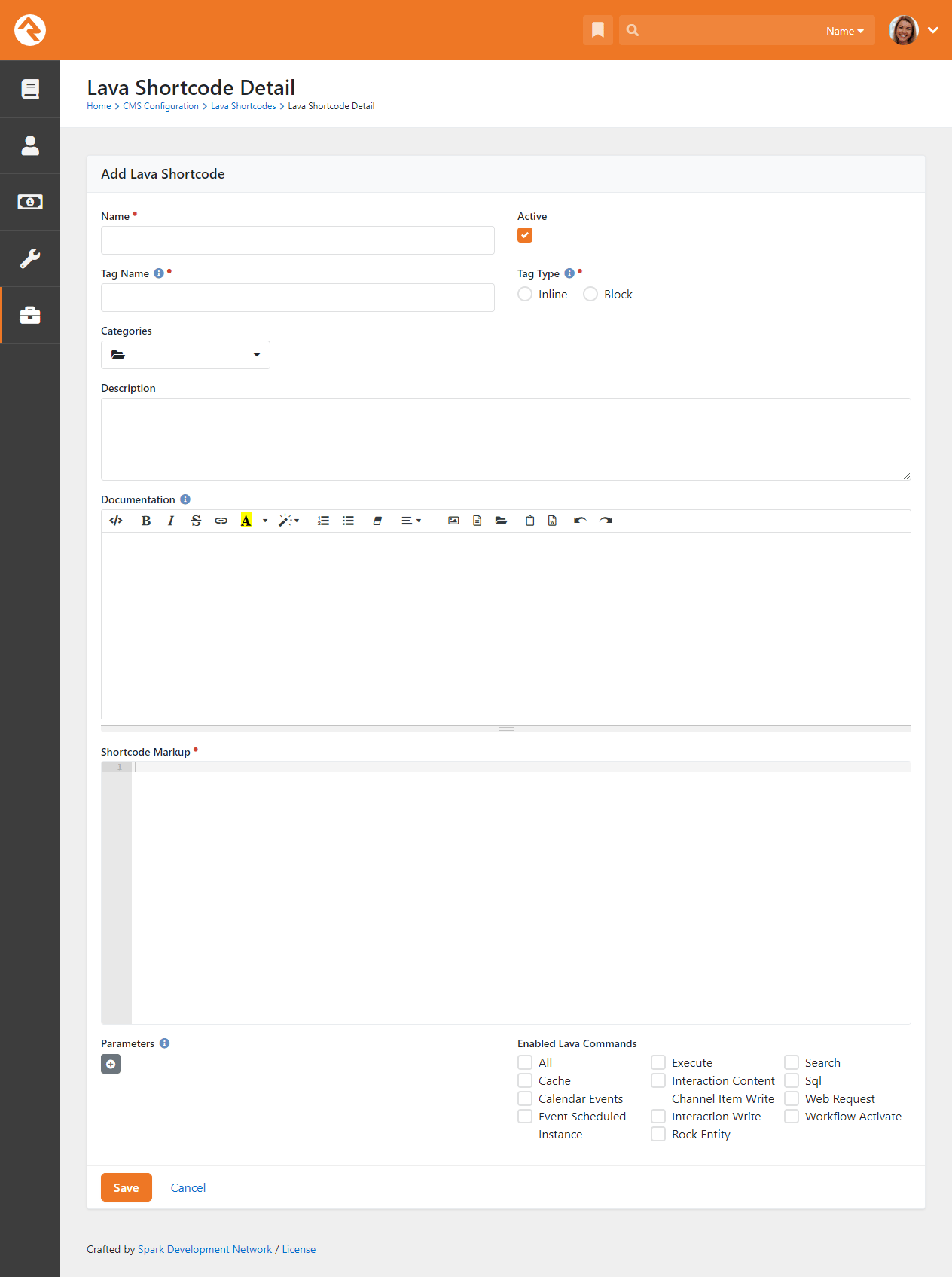
Task: Click the bookmark icon in header
Action: (597, 30)
